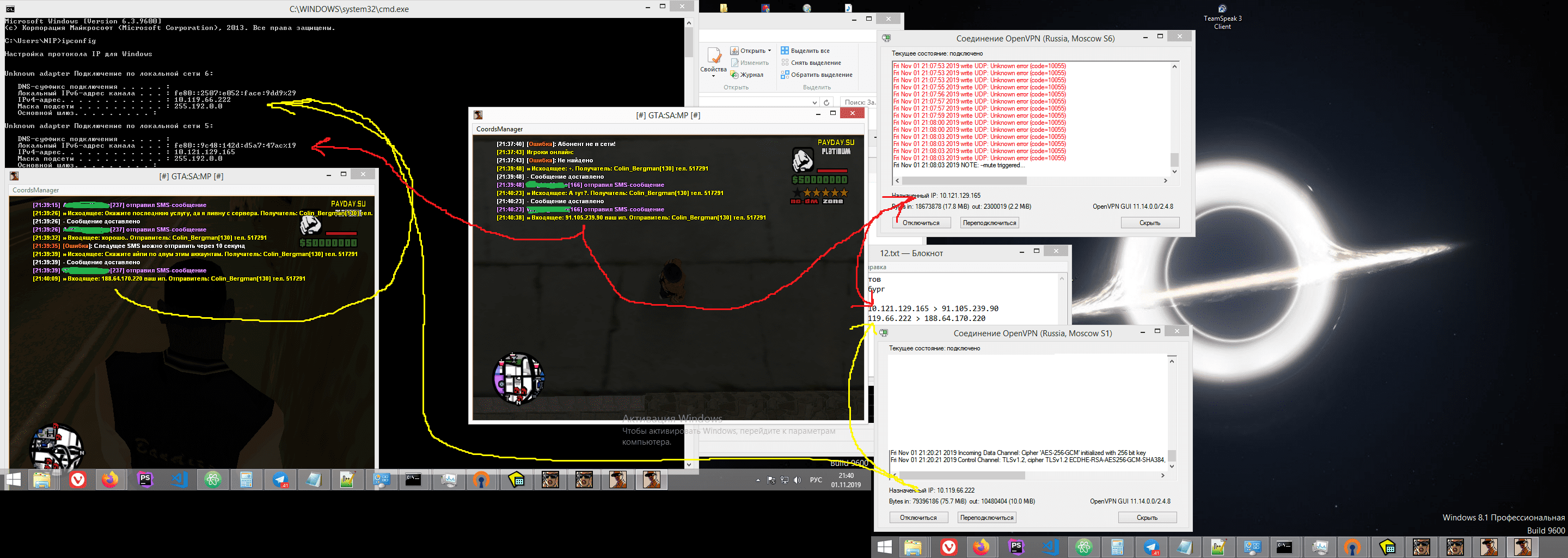Viewport: 1568px width, 558px height.
Task: Open Vivaldi browser in the clock-side taskbar
Action: tap(77, 480)
